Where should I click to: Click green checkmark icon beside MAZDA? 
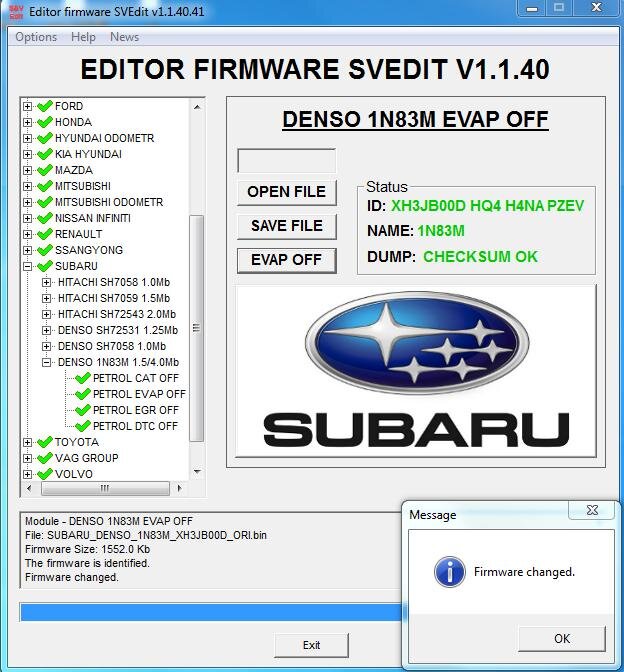[x=45, y=170]
